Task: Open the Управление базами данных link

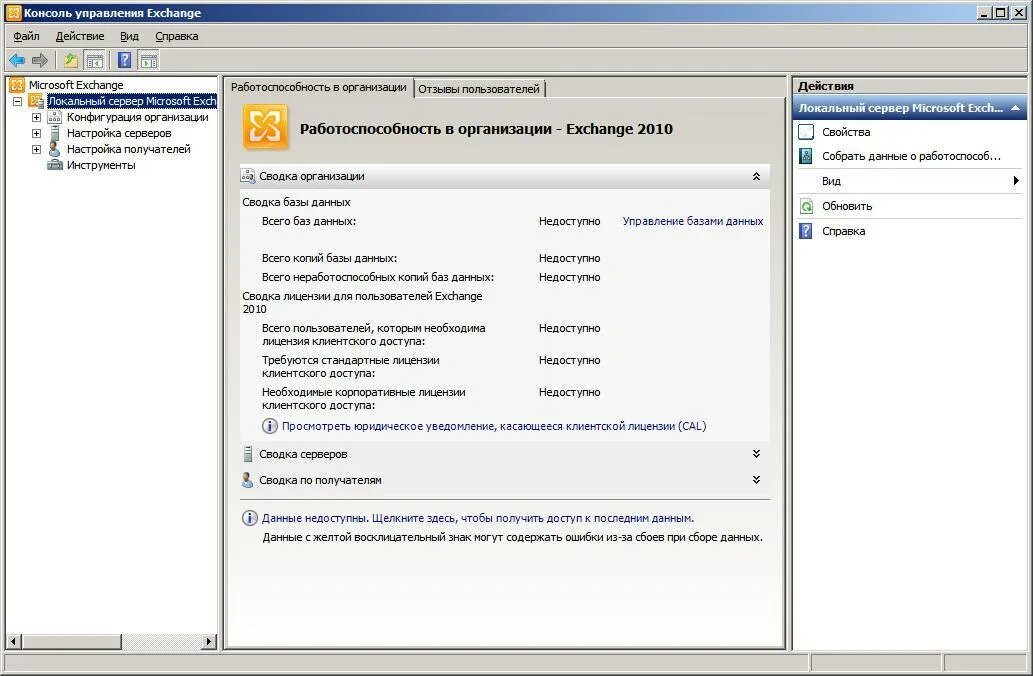Action: click(x=693, y=221)
